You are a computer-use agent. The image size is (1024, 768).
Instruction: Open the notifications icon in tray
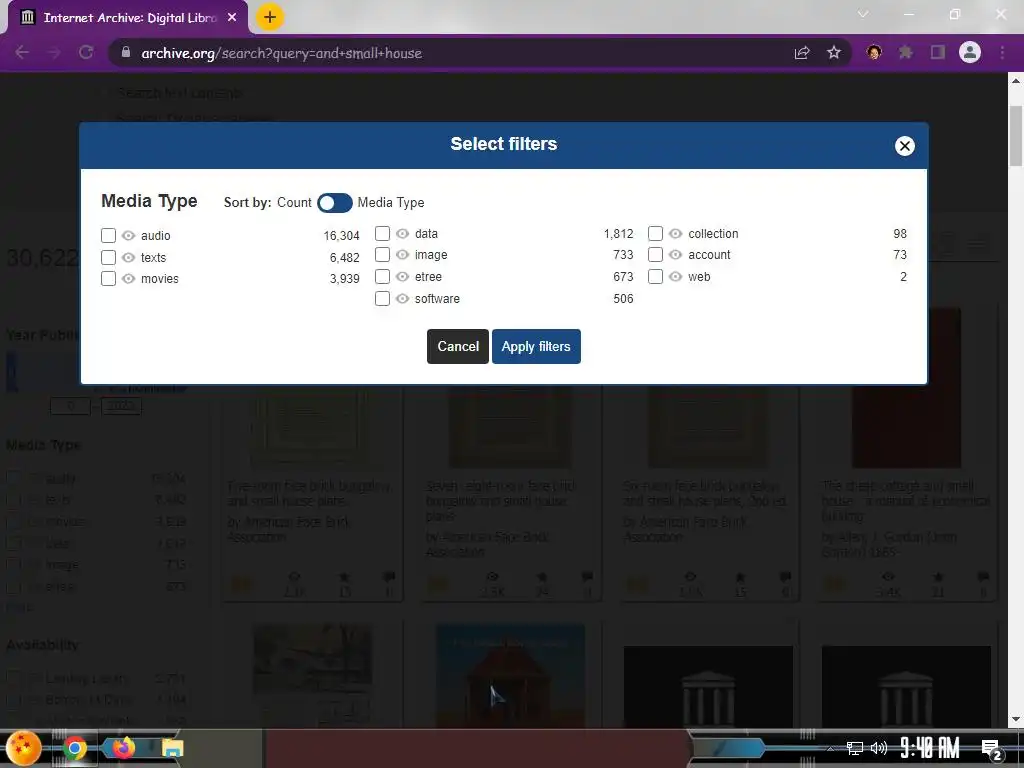pyautogui.click(x=991, y=749)
